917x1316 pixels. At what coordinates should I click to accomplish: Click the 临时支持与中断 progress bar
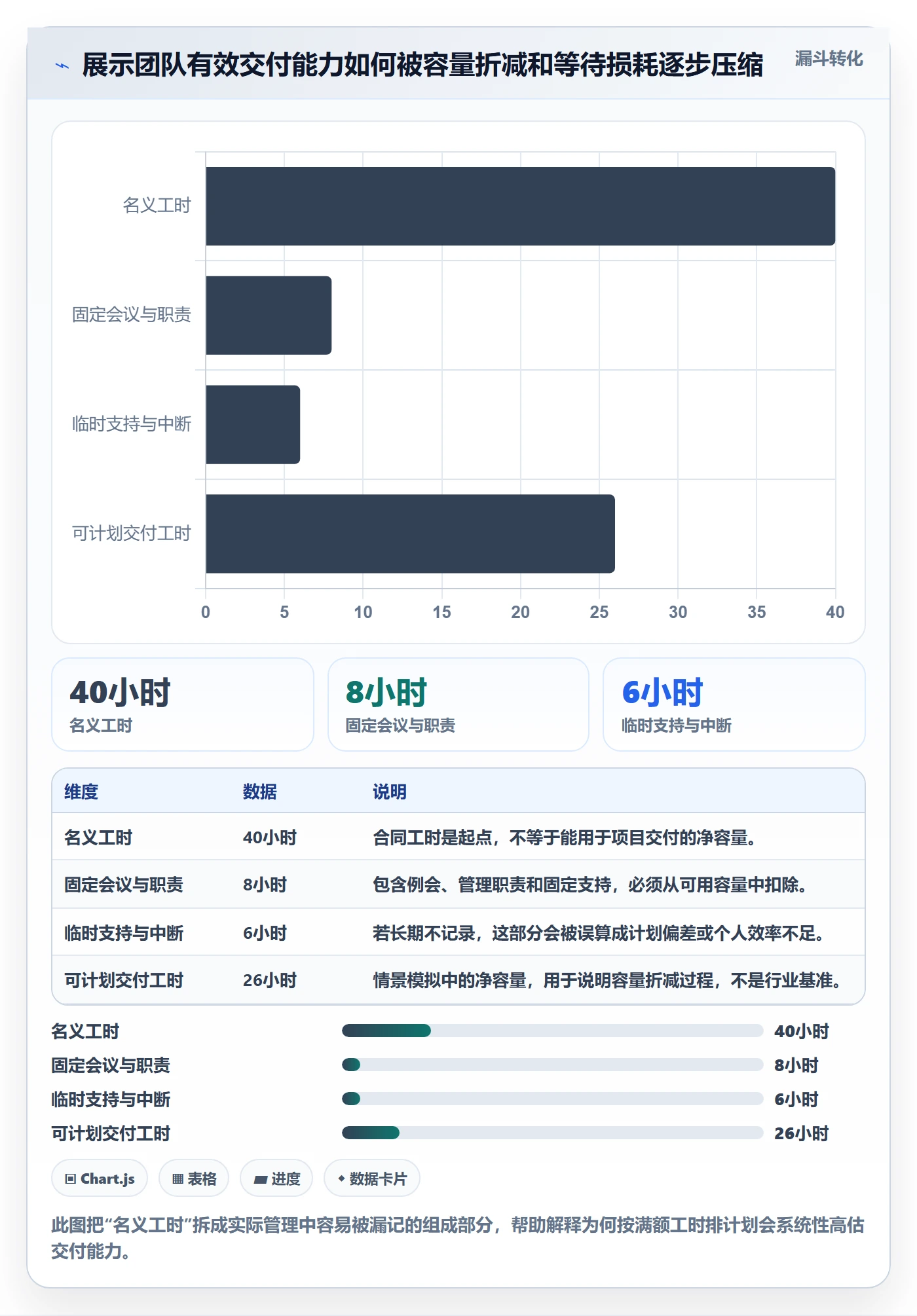(553, 1099)
